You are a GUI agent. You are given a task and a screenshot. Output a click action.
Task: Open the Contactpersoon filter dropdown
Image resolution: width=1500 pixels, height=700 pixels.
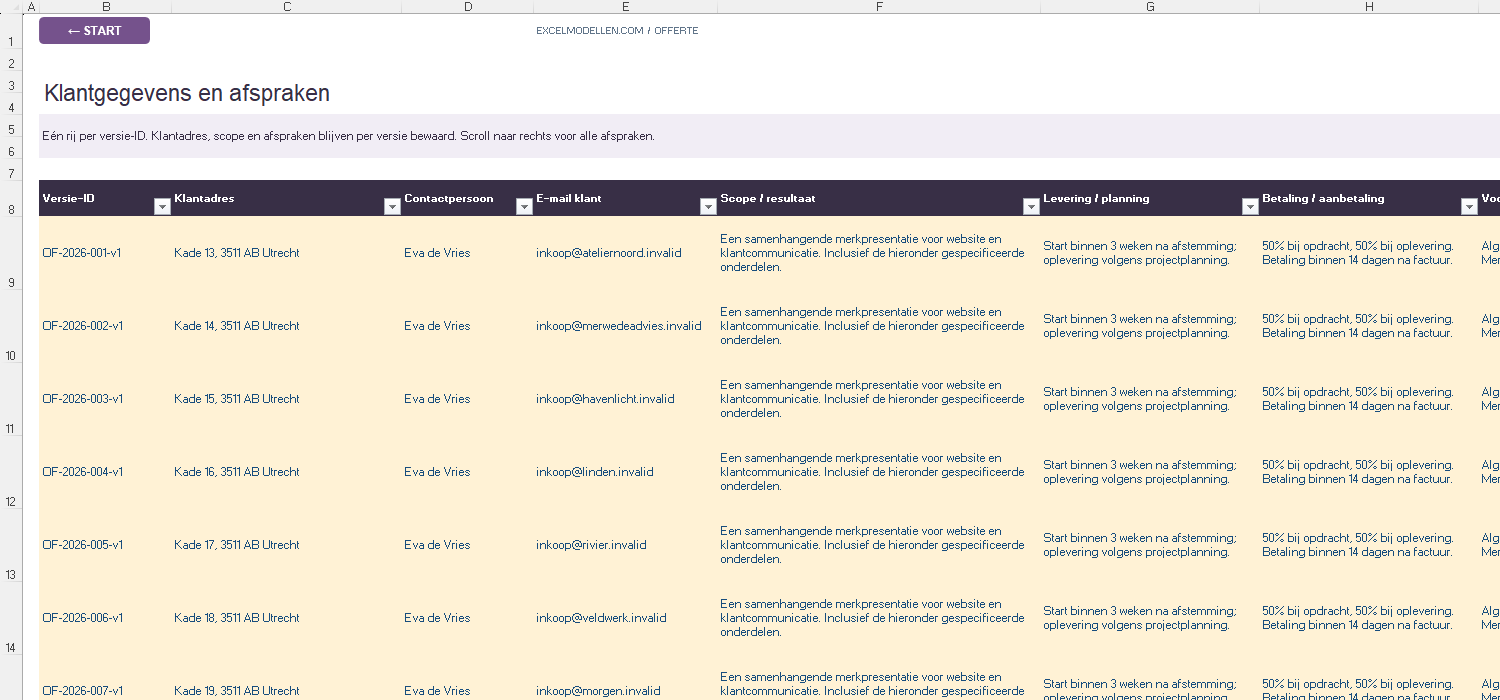[524, 206]
